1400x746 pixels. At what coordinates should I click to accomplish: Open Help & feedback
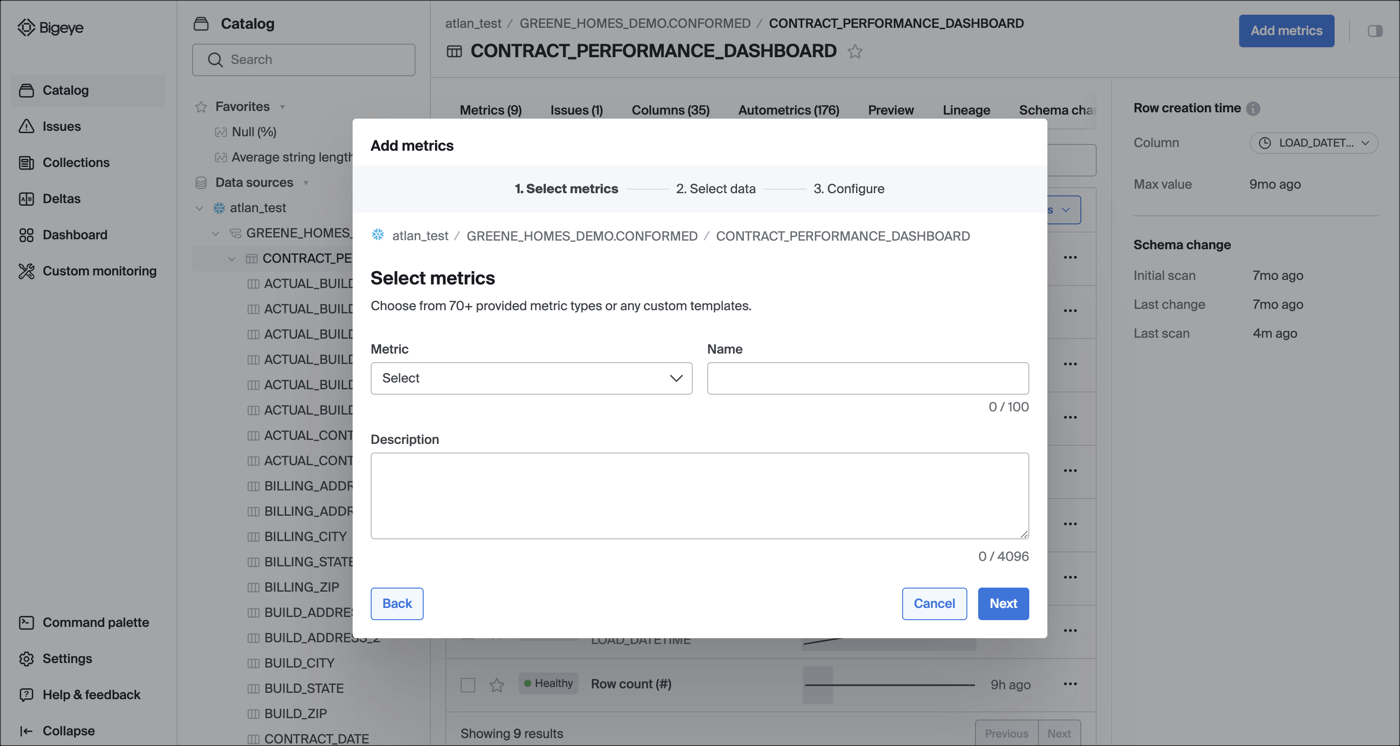(88, 694)
